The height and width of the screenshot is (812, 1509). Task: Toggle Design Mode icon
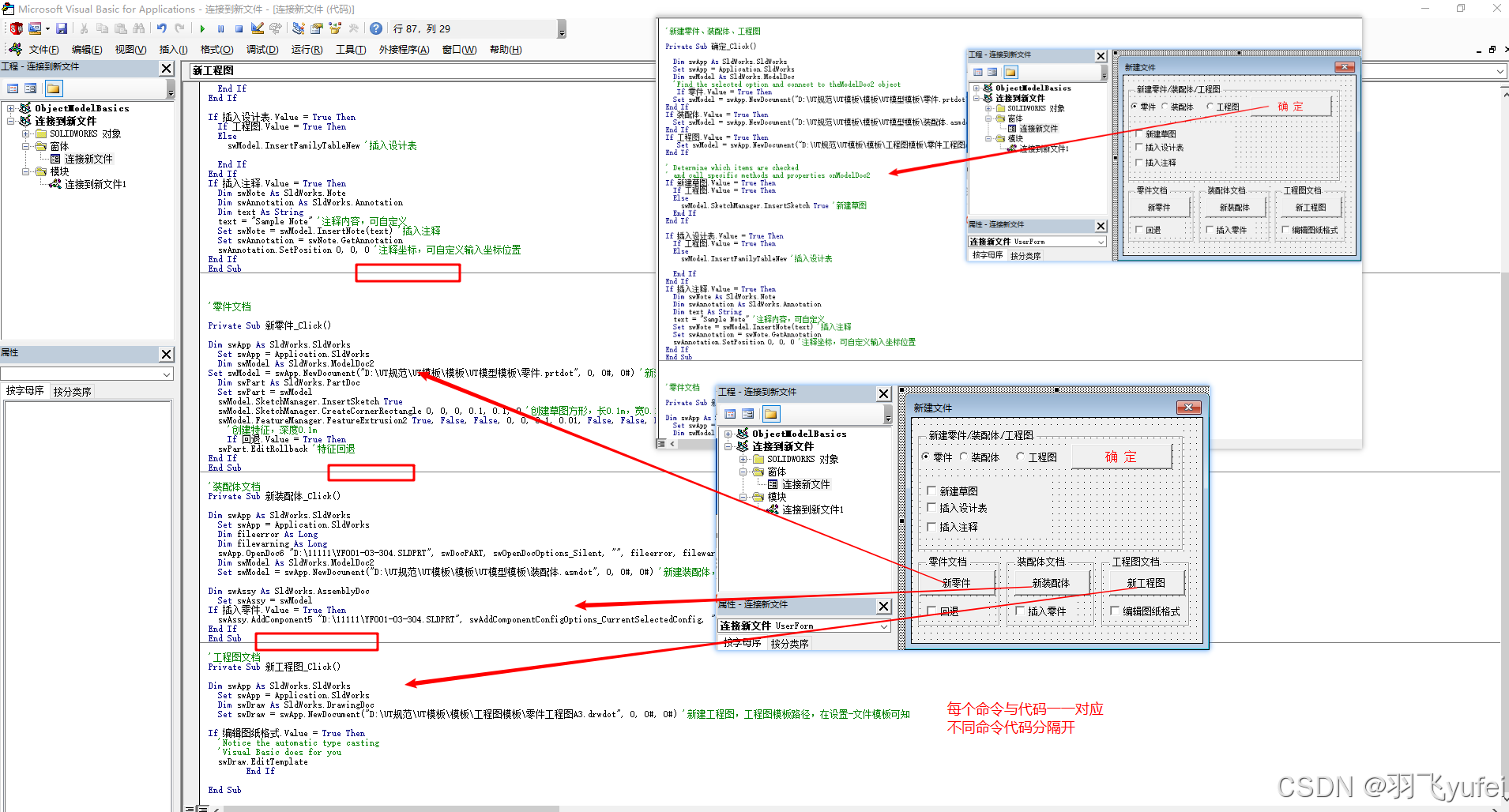click(258, 28)
